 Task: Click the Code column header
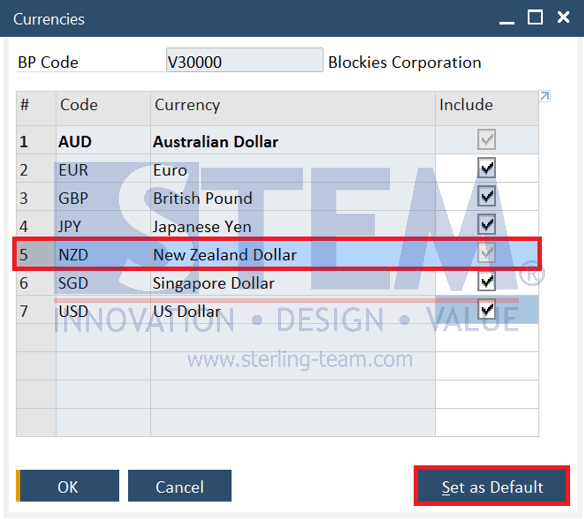103,108
